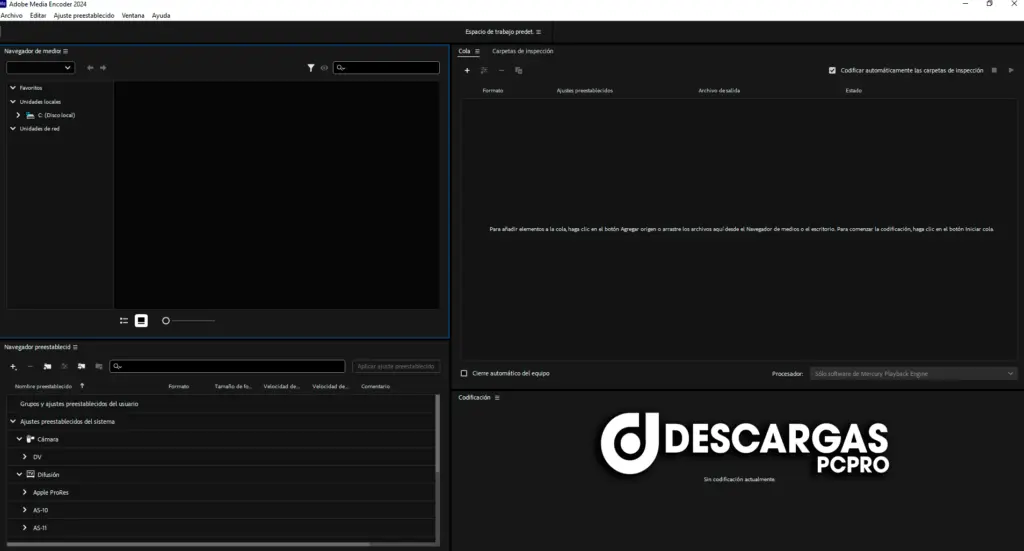The height and width of the screenshot is (551, 1024).
Task: Start the queue with the play icon
Action: click(x=1011, y=70)
